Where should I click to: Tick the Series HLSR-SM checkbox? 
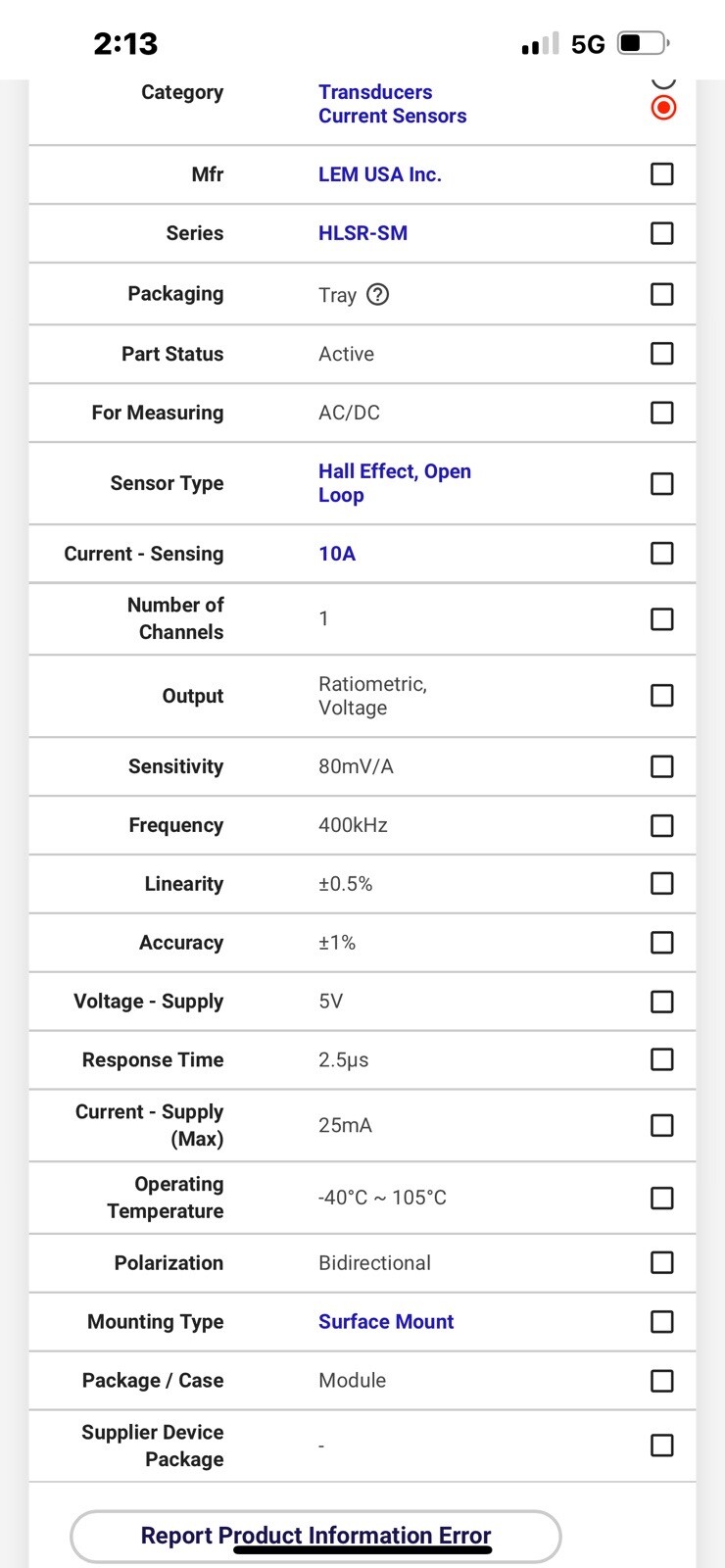pyautogui.click(x=662, y=233)
